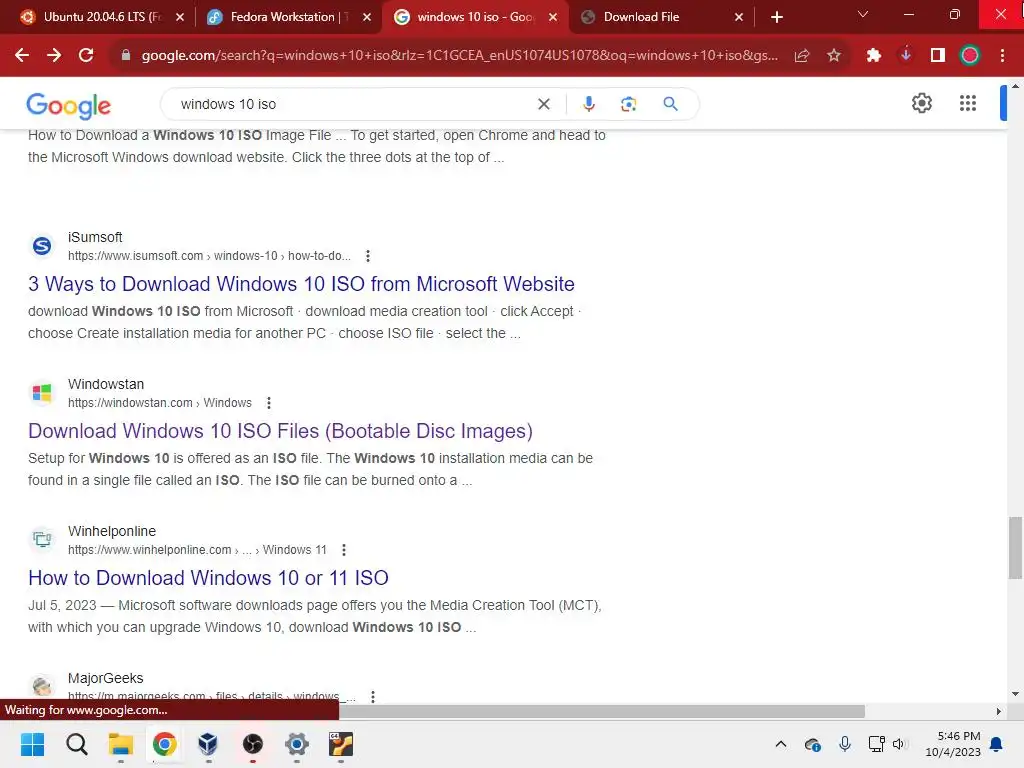
Task: Click the iSumsoft favicon
Action: (x=42, y=246)
